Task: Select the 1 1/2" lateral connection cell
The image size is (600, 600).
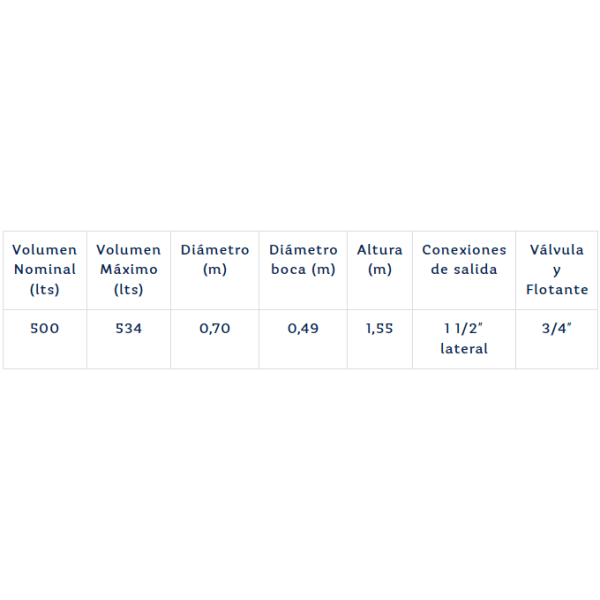Action: click(x=464, y=338)
